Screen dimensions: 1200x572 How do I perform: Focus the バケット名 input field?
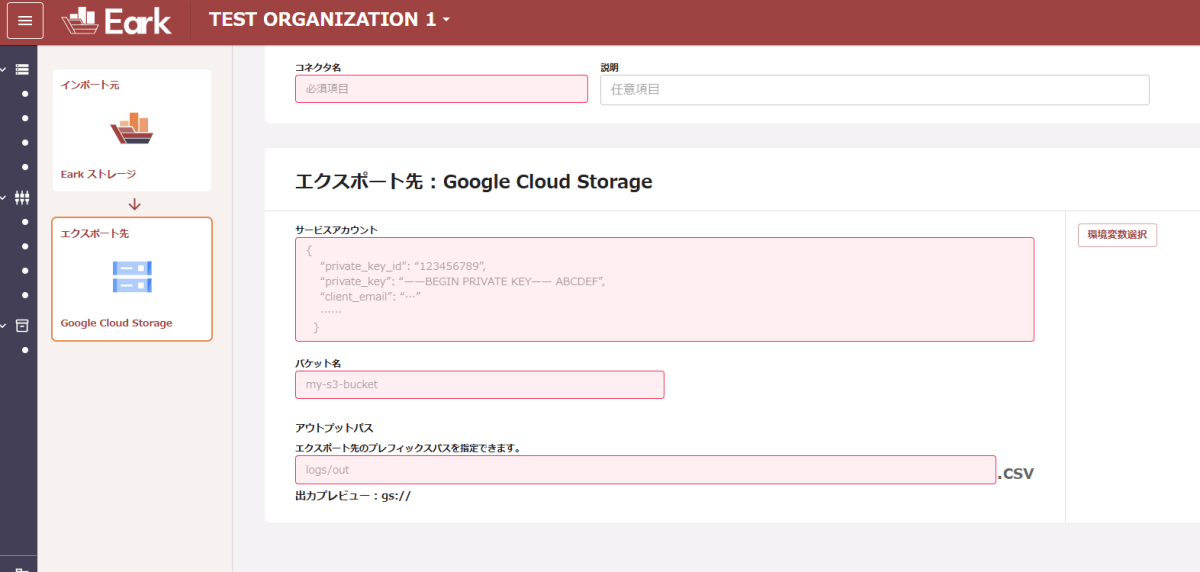480,385
